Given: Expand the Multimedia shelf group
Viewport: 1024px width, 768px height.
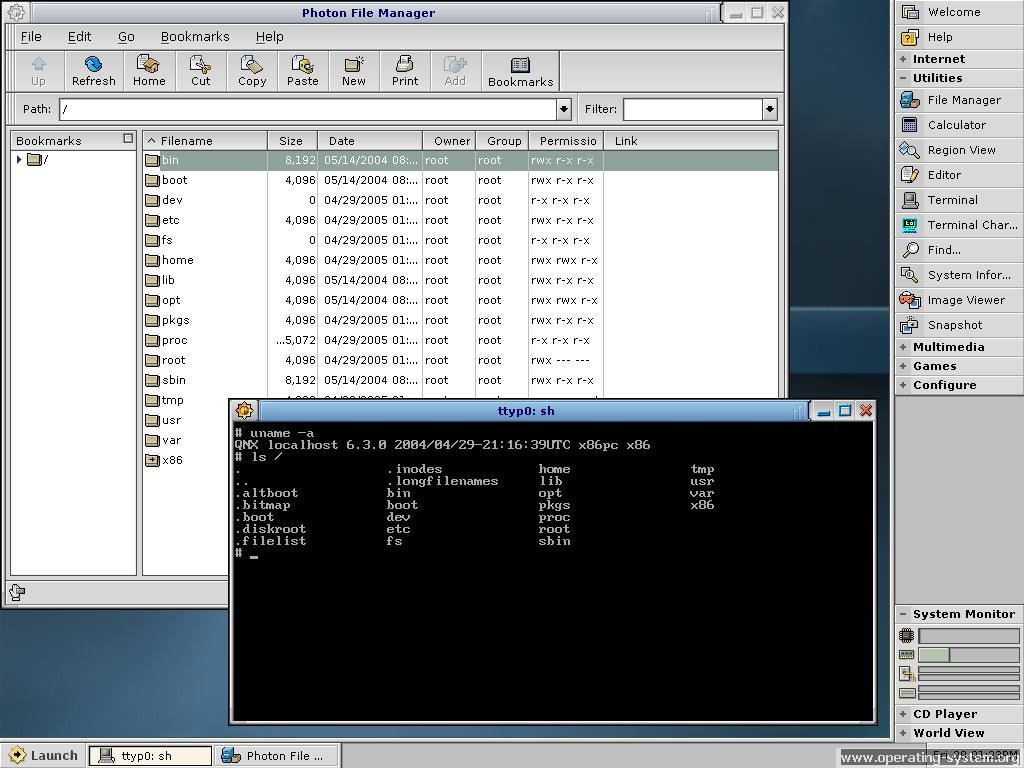Looking at the screenshot, I should 903,347.
